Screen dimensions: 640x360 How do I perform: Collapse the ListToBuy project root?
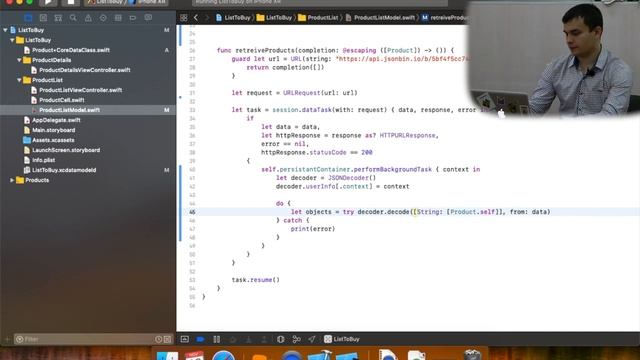[x=5, y=30]
